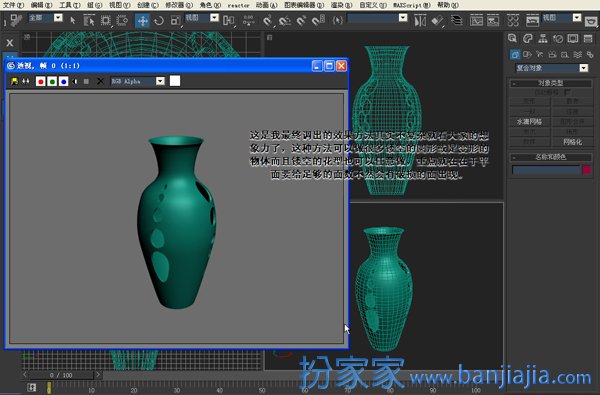Switch to the Utilities command panel tab
Screen dimensions: 600x395
click(588, 38)
